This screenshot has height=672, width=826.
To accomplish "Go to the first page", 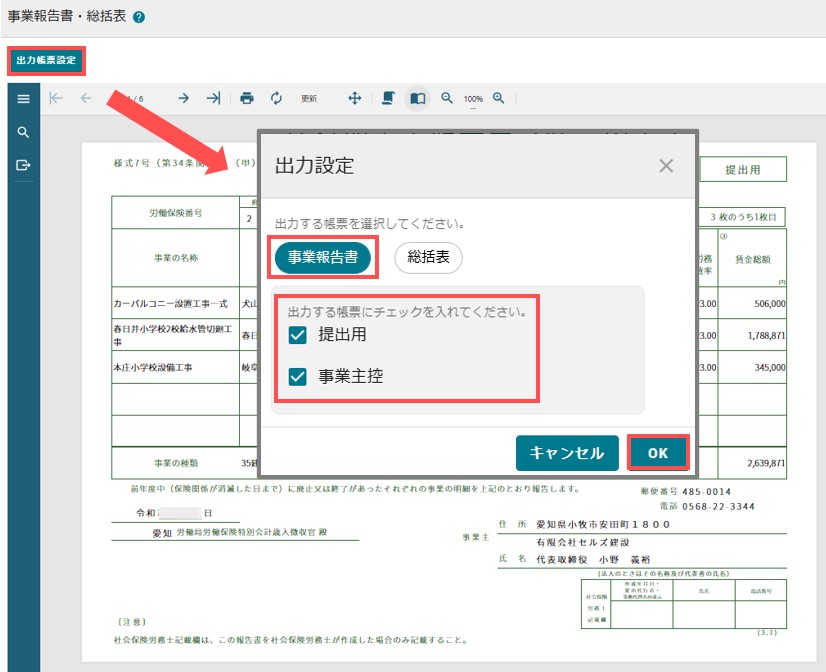I will pyautogui.click(x=56, y=98).
